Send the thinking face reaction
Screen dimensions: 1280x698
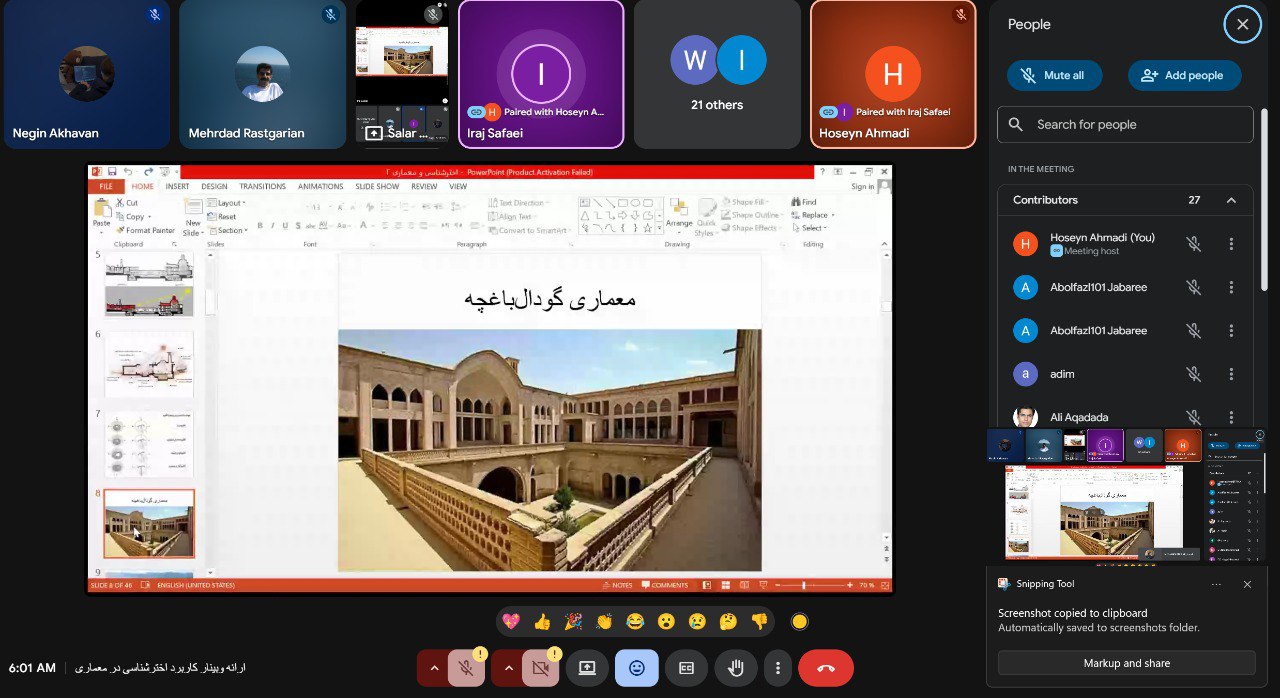click(x=728, y=621)
